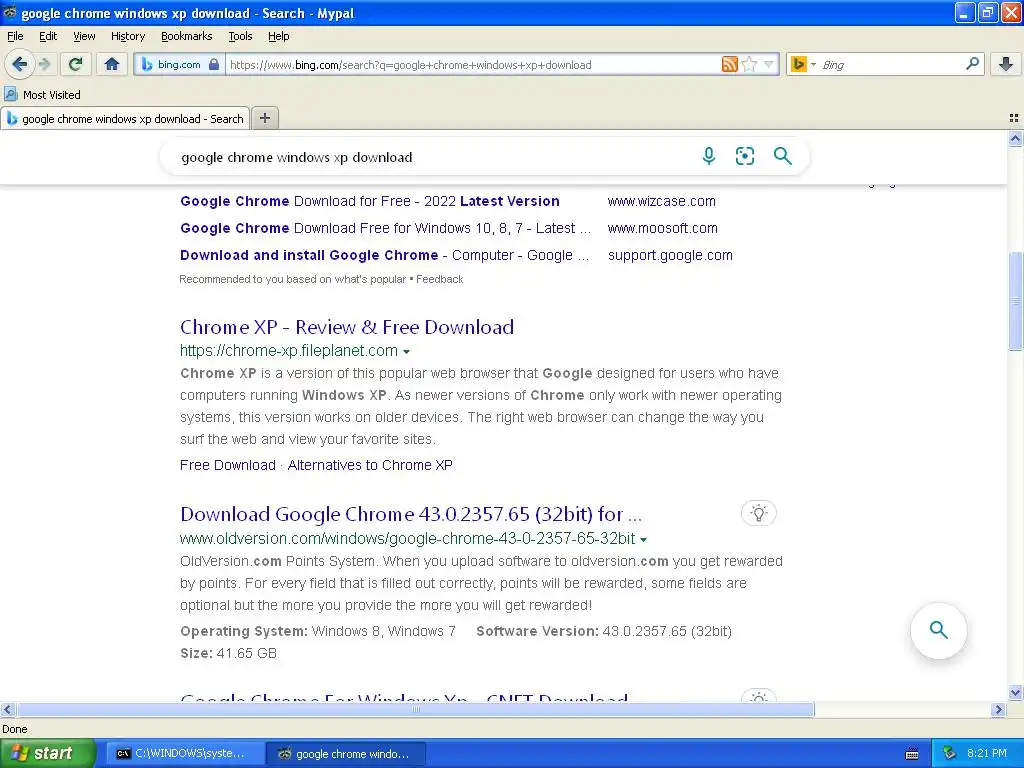The height and width of the screenshot is (768, 1024).
Task: Reload the current page
Action: pos(76,64)
